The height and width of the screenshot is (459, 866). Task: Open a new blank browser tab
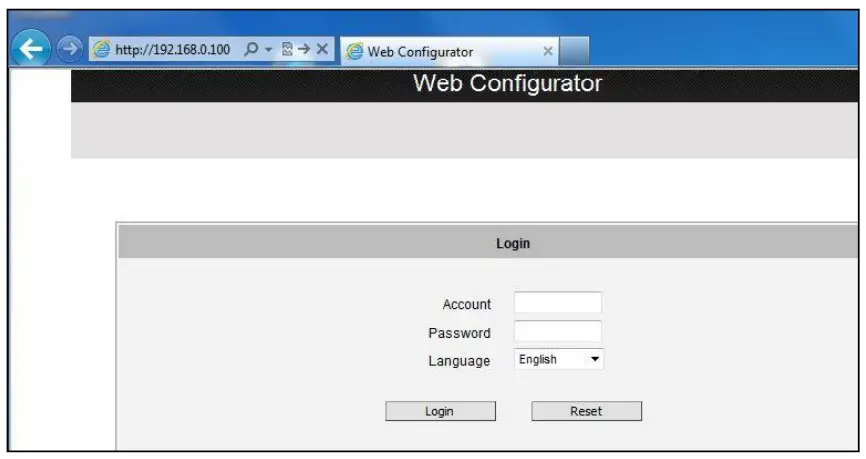tap(574, 51)
